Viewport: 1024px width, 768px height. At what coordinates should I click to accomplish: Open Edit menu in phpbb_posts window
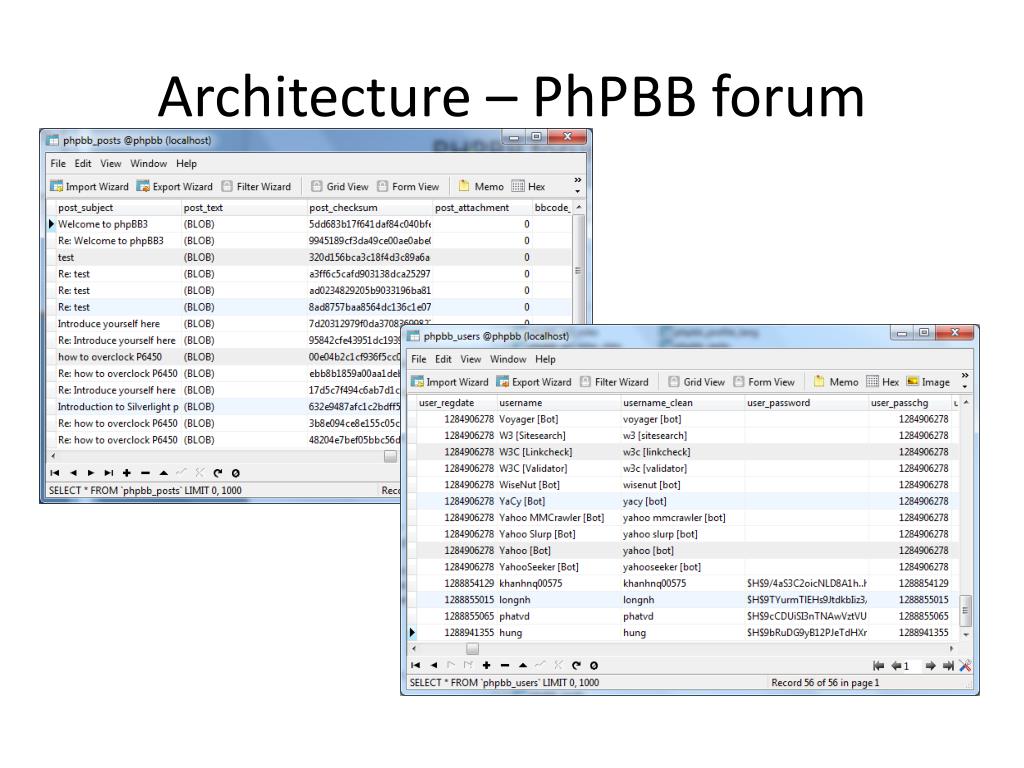[83, 163]
